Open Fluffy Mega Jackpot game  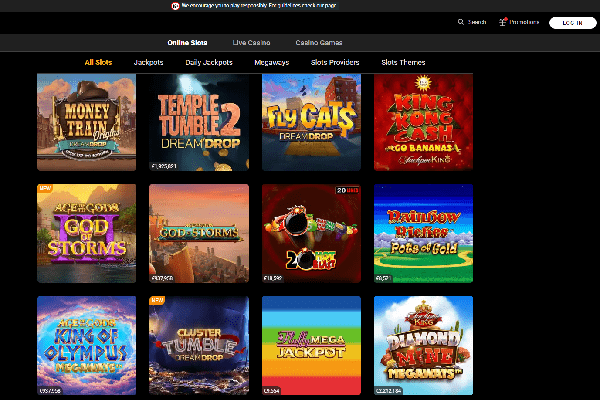pos(311,345)
